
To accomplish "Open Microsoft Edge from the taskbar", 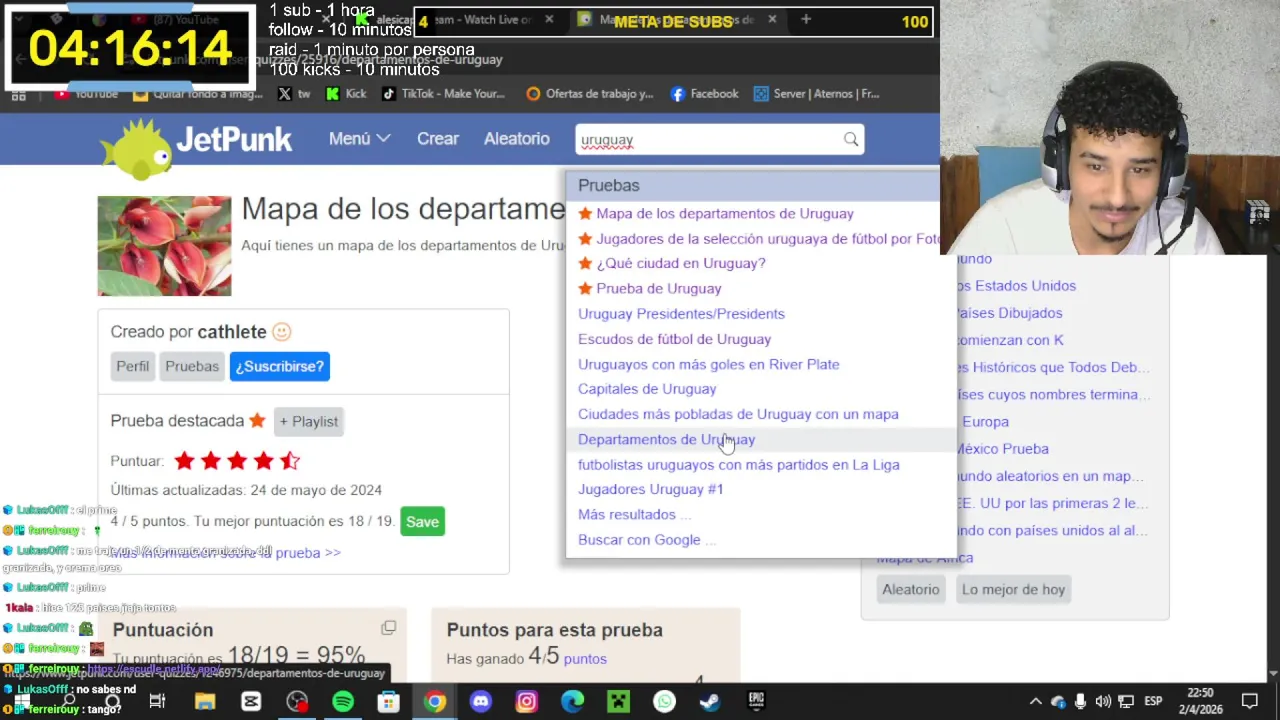I will point(572,702).
